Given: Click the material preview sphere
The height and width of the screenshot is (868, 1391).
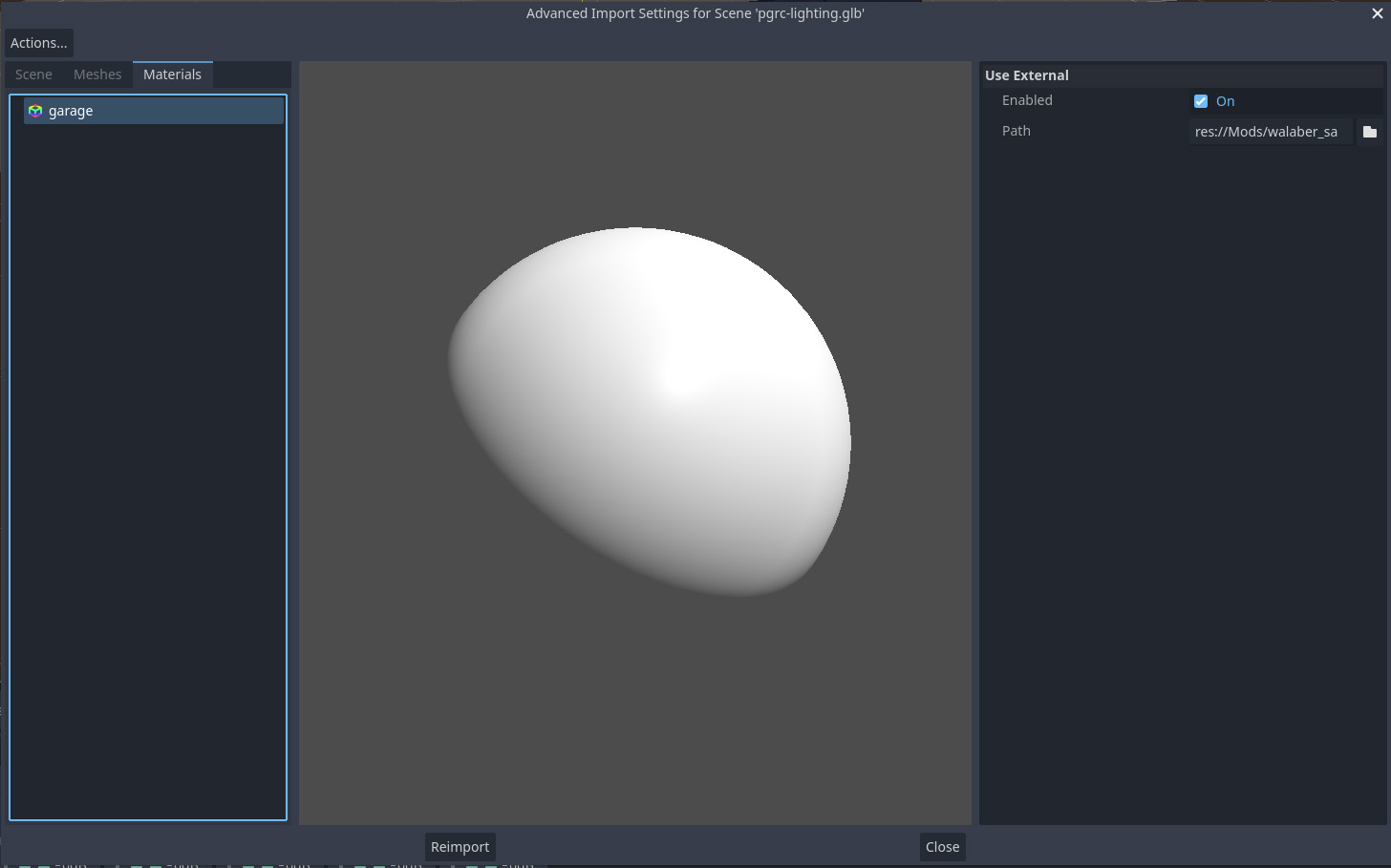Looking at the screenshot, I should point(650,412).
